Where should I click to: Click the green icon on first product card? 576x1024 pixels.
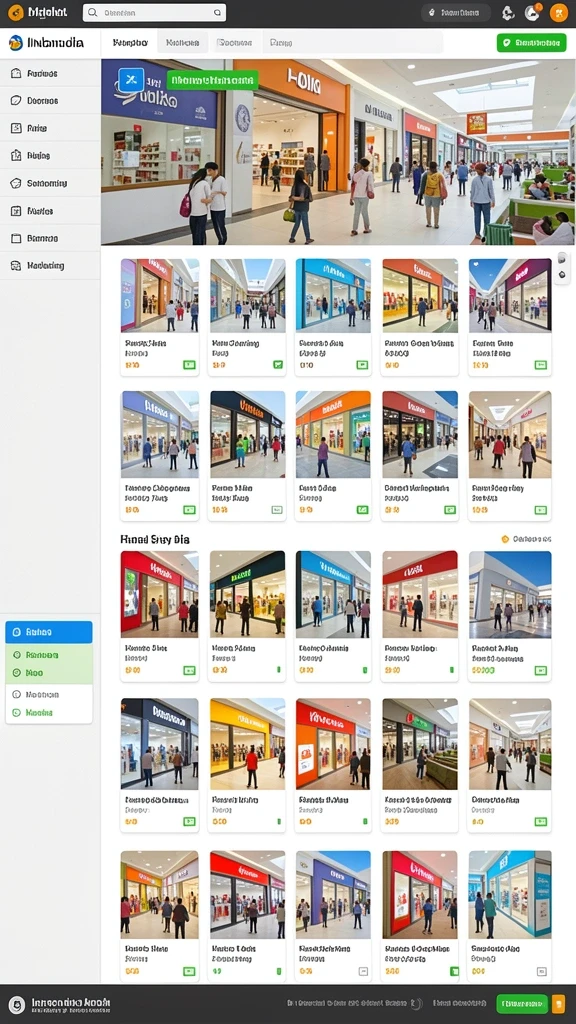189,365
